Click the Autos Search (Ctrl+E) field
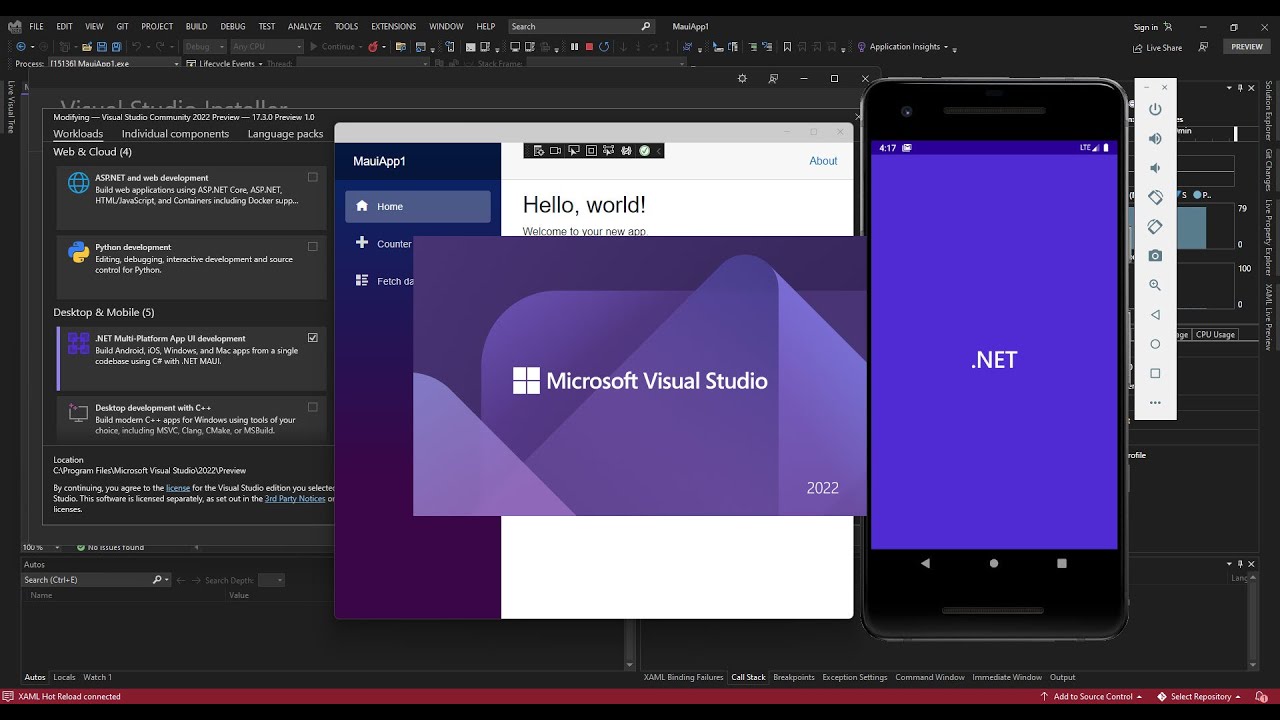 (x=97, y=580)
